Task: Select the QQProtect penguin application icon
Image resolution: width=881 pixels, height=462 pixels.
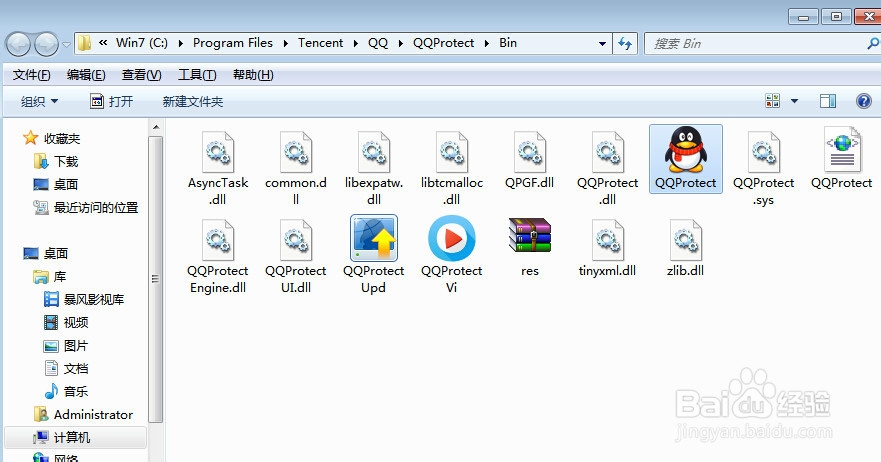Action: tap(685, 150)
